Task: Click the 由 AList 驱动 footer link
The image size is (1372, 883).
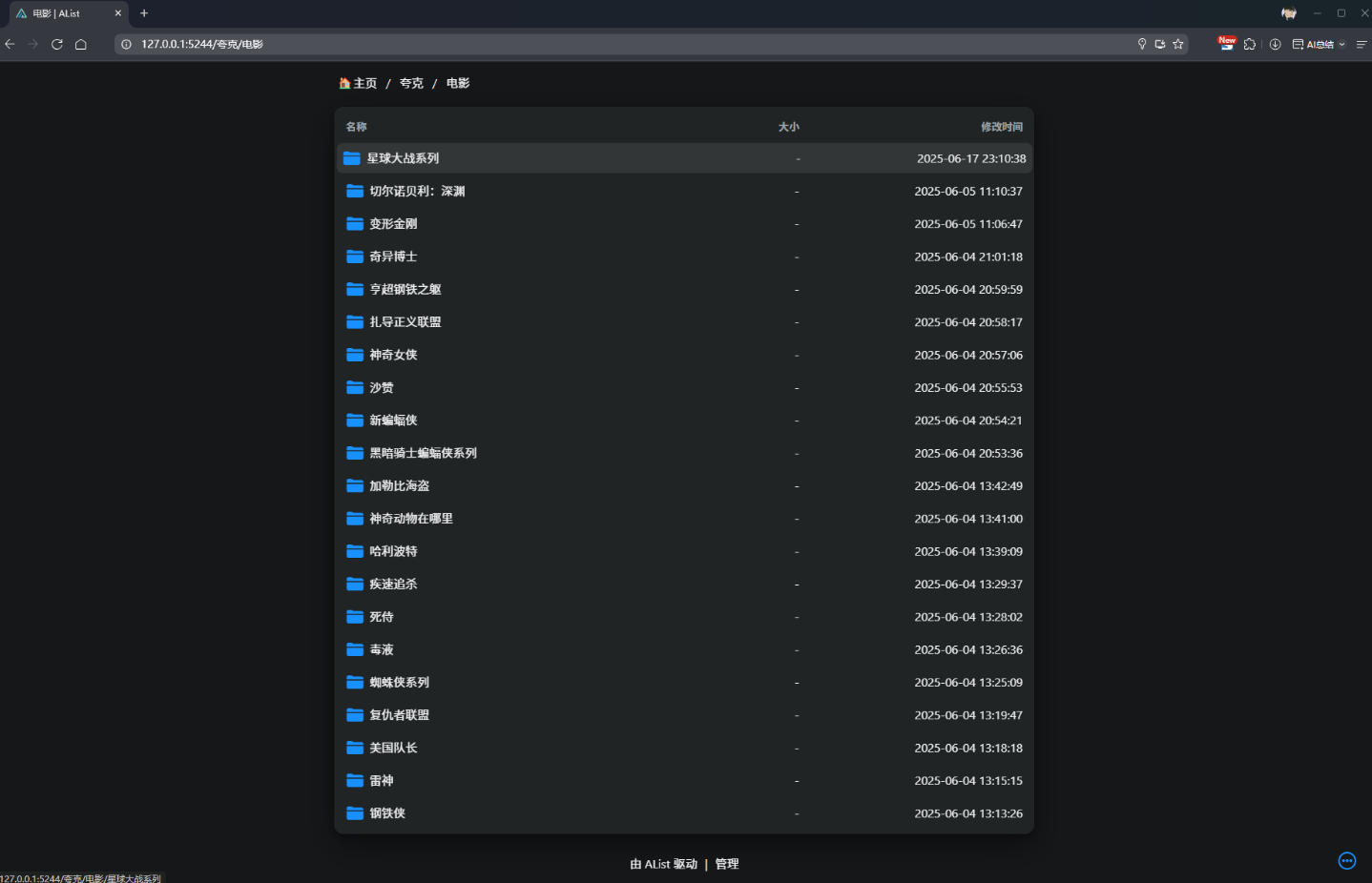Action: click(x=663, y=864)
